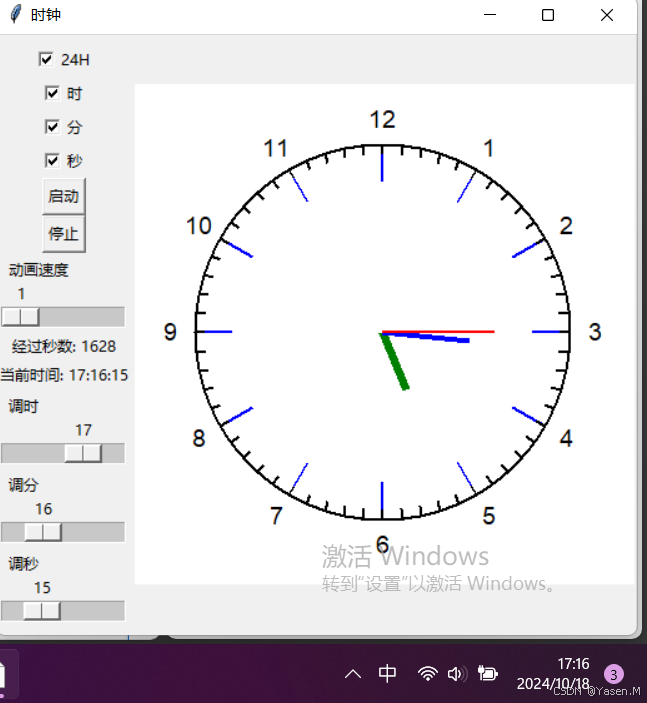The height and width of the screenshot is (703, 647).
Task: Click the 动画速度 animation speed slider
Action: (63, 317)
